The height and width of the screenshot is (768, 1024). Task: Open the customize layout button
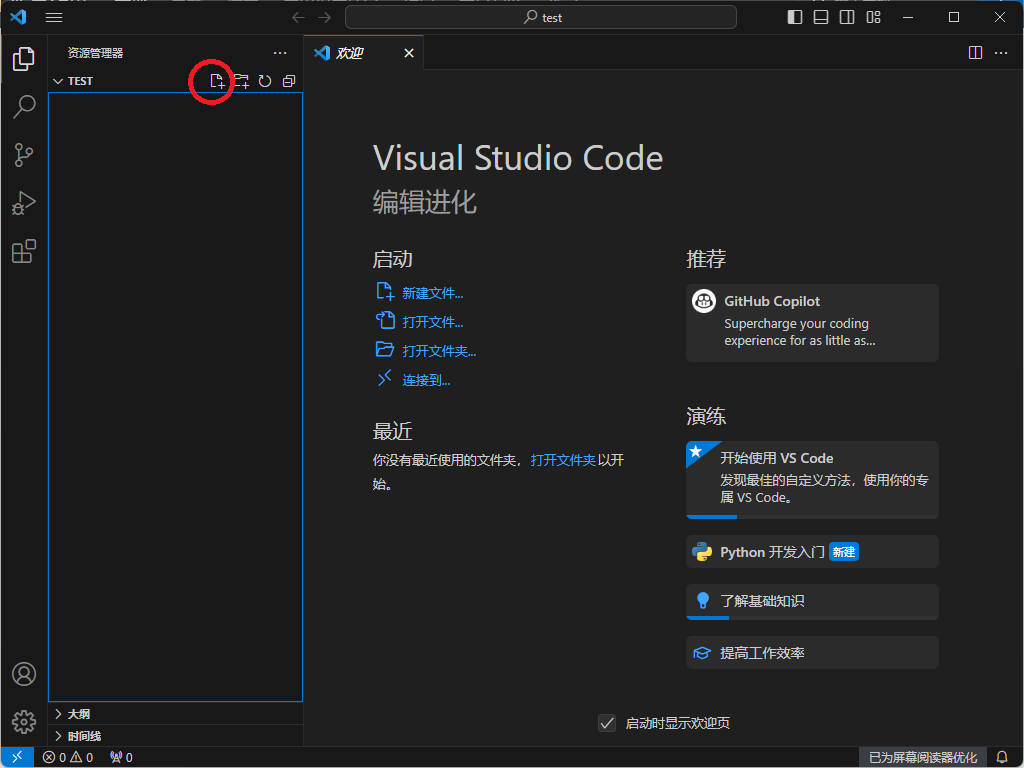point(874,18)
